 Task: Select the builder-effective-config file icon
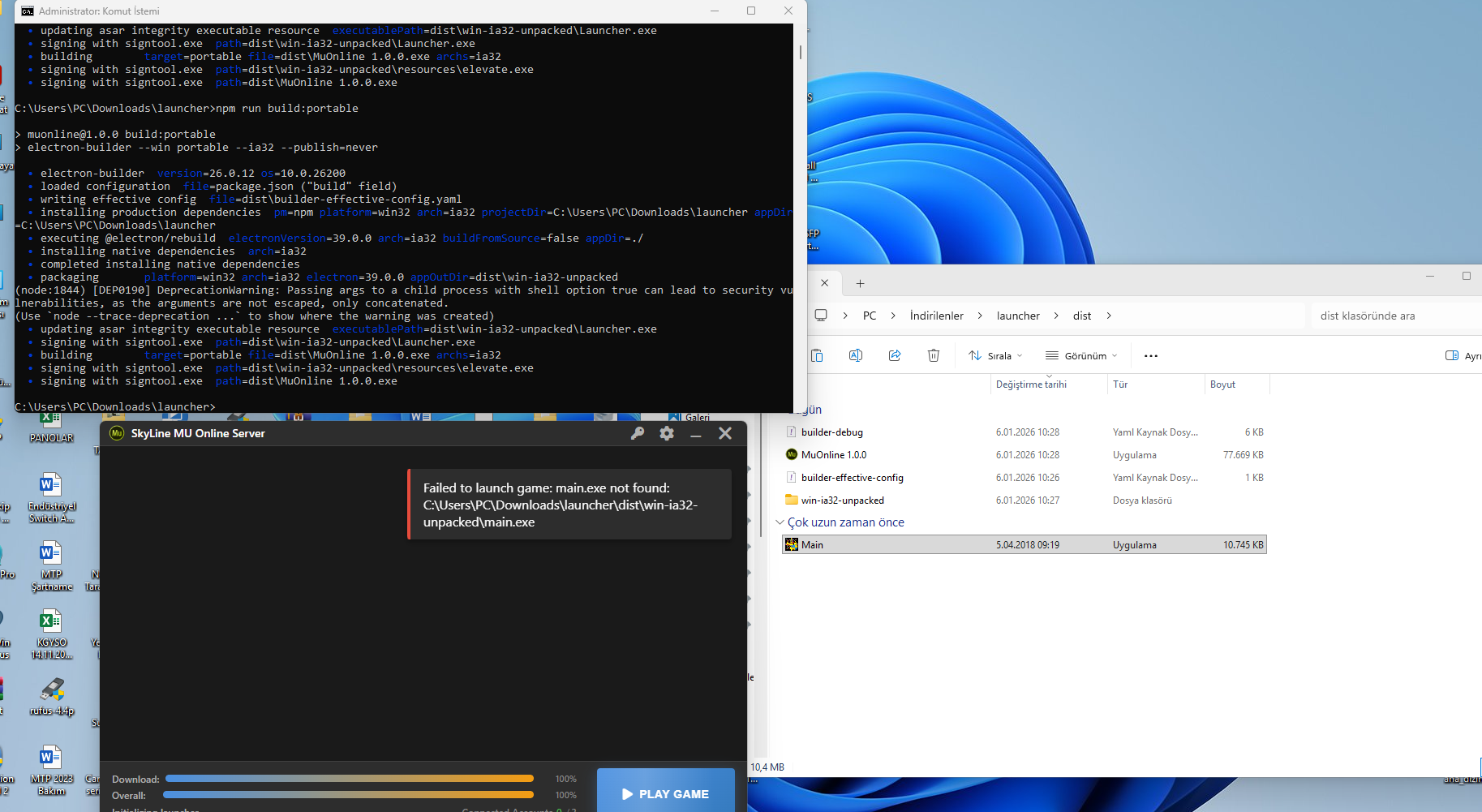click(x=791, y=477)
